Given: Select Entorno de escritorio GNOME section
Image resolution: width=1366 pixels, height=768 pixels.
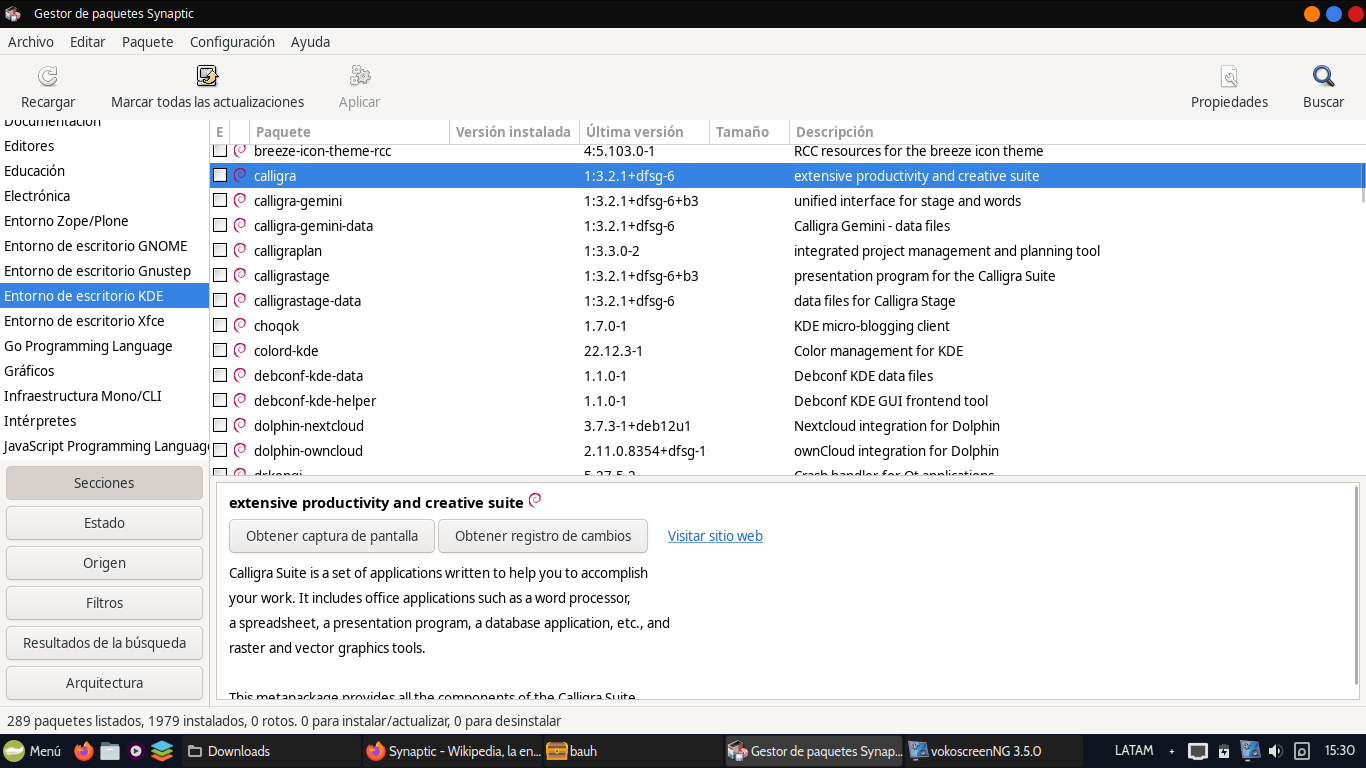Looking at the screenshot, I should coord(104,246).
